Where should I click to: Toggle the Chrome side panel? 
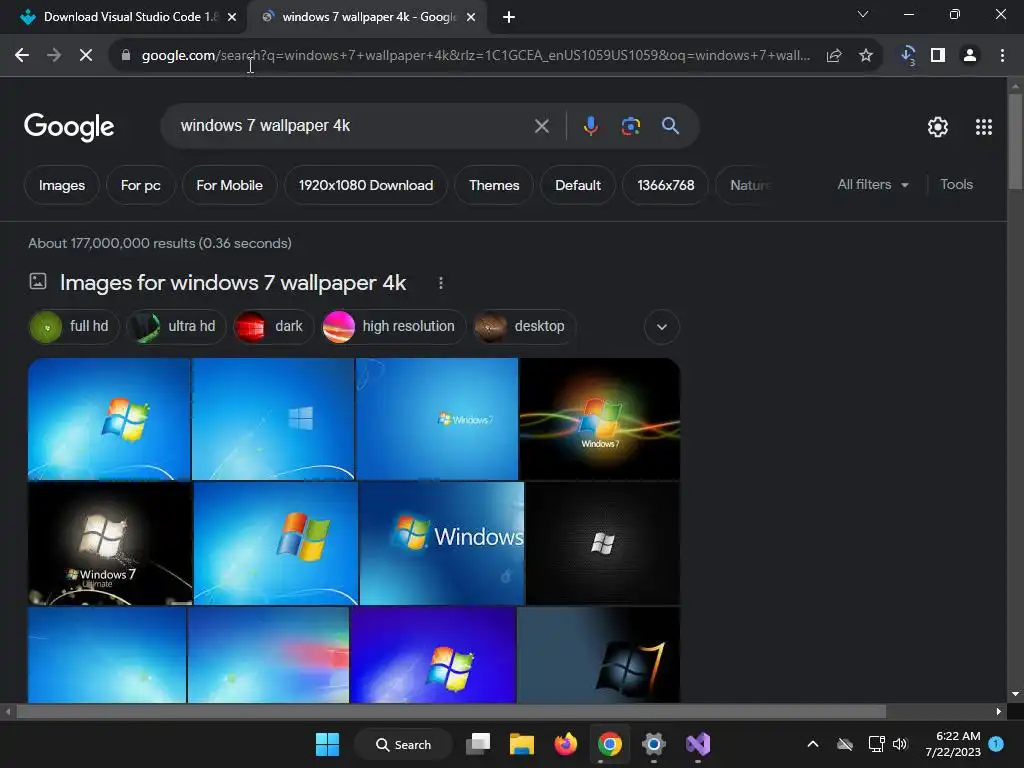click(x=938, y=56)
